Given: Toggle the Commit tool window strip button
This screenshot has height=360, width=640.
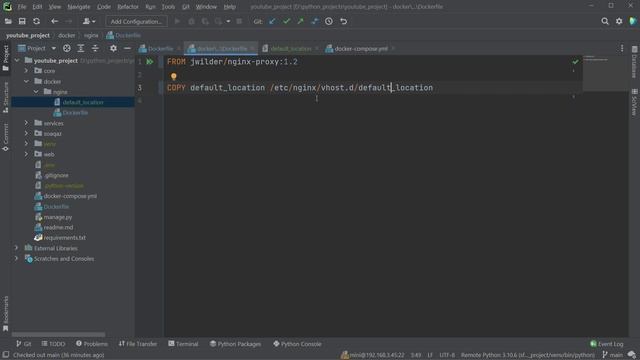Looking at the screenshot, I should click(6, 137).
